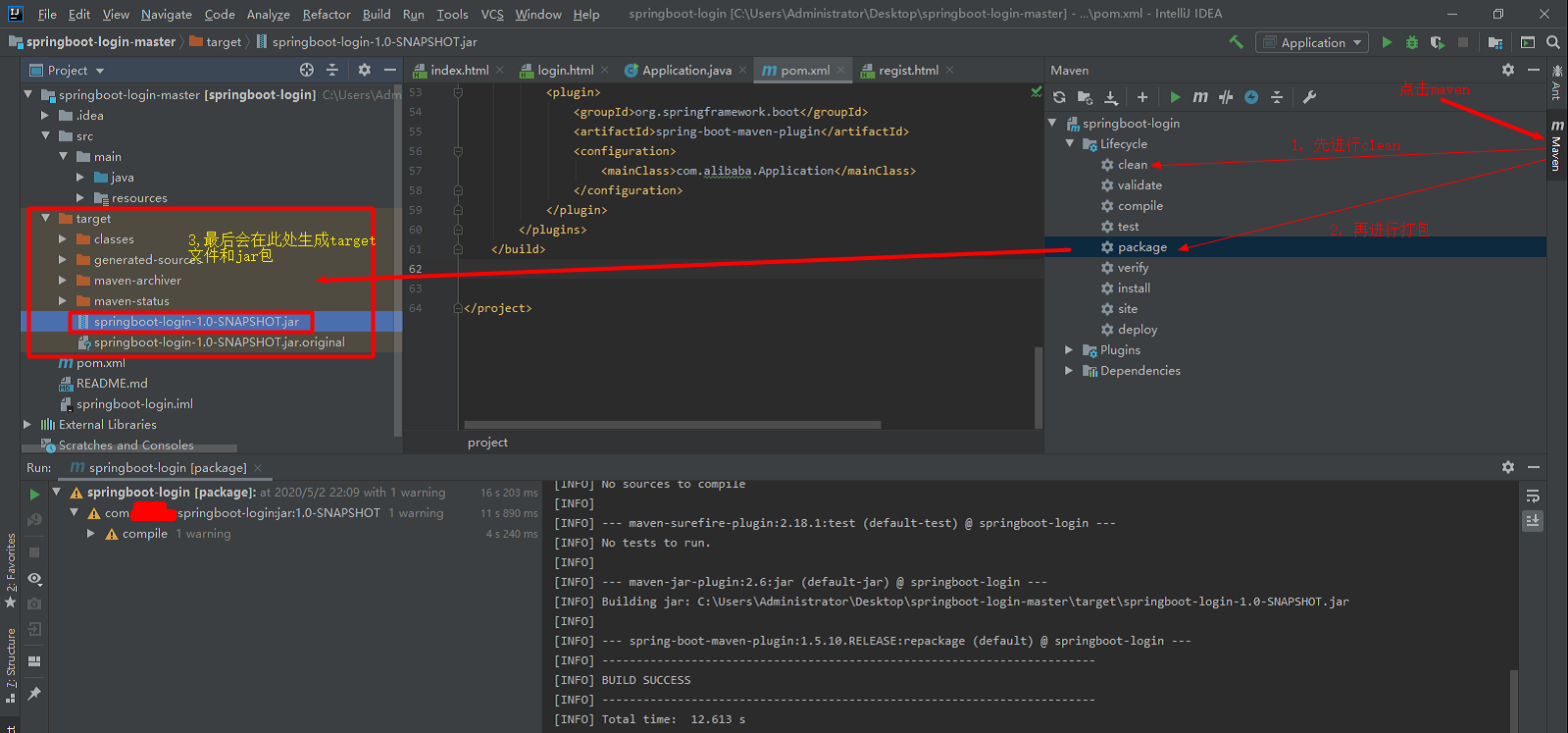This screenshot has width=1568, height=733.
Task: Open Maven settings wrench icon
Action: [1309, 97]
